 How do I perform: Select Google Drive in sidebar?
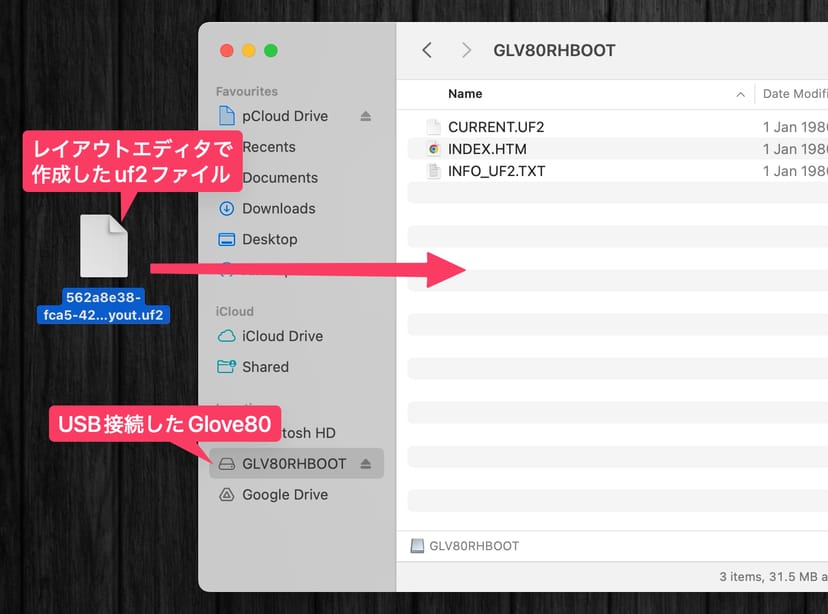tap(284, 494)
